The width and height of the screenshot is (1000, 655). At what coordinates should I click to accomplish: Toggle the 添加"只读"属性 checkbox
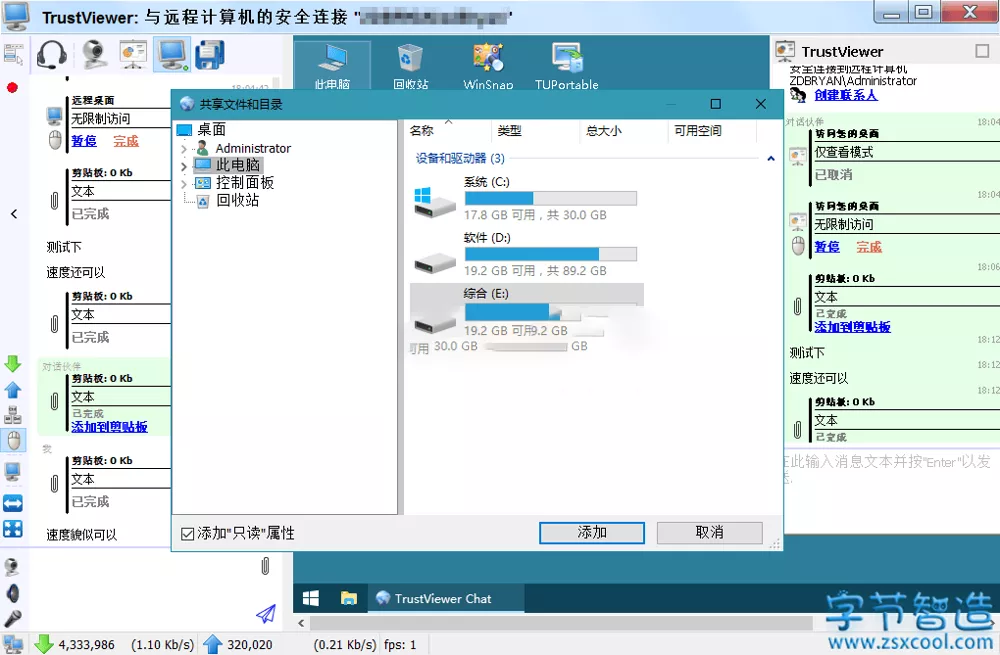(x=188, y=534)
